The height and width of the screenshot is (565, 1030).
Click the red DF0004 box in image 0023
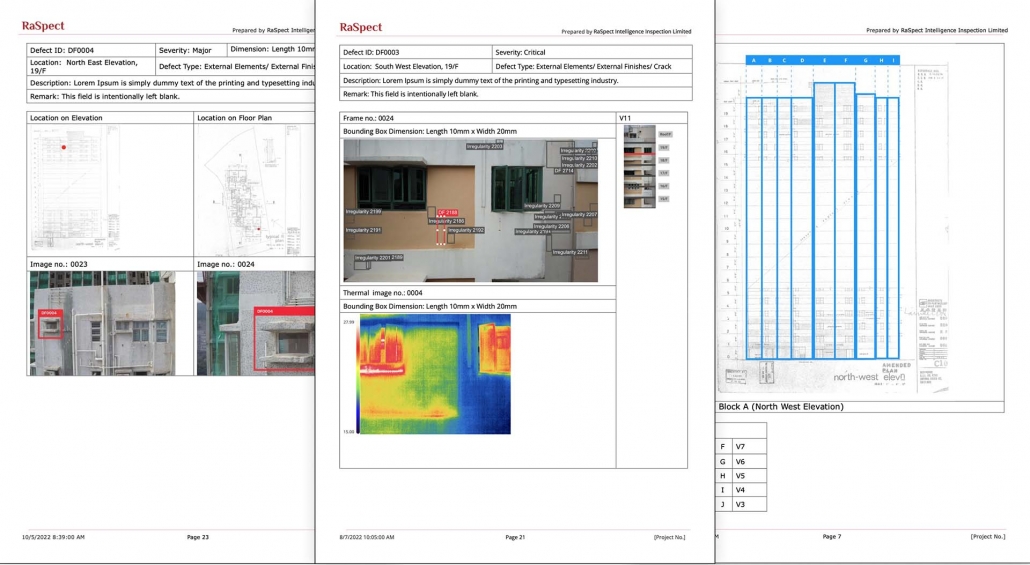(51, 324)
